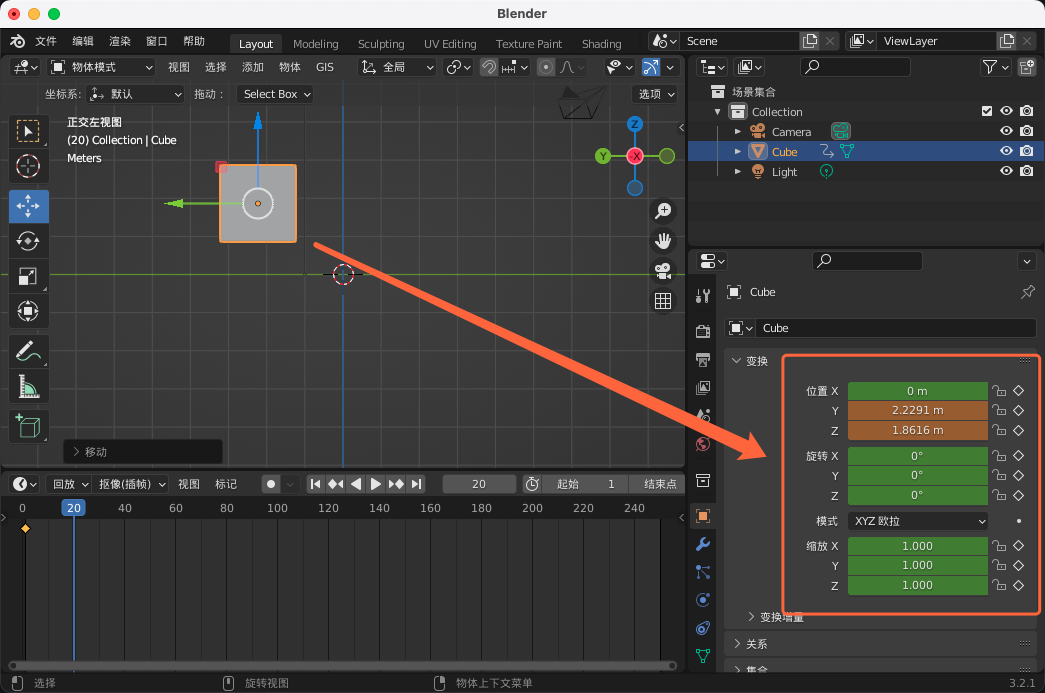The image size is (1045, 693).
Task: Hide Camera in viewport via eye icon
Action: coord(1006,131)
